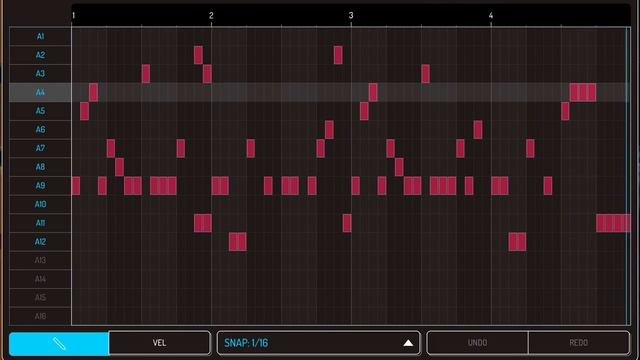Viewport: 640px width, 360px height.
Task: Select the A12 note in bar 4
Action: point(517,242)
